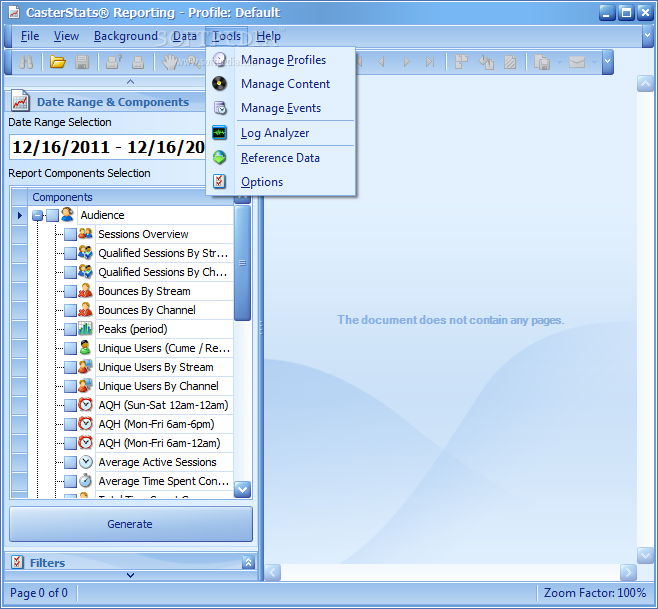Image resolution: width=658 pixels, height=609 pixels.
Task: Select Manage Events menu entry
Action: click(281, 108)
